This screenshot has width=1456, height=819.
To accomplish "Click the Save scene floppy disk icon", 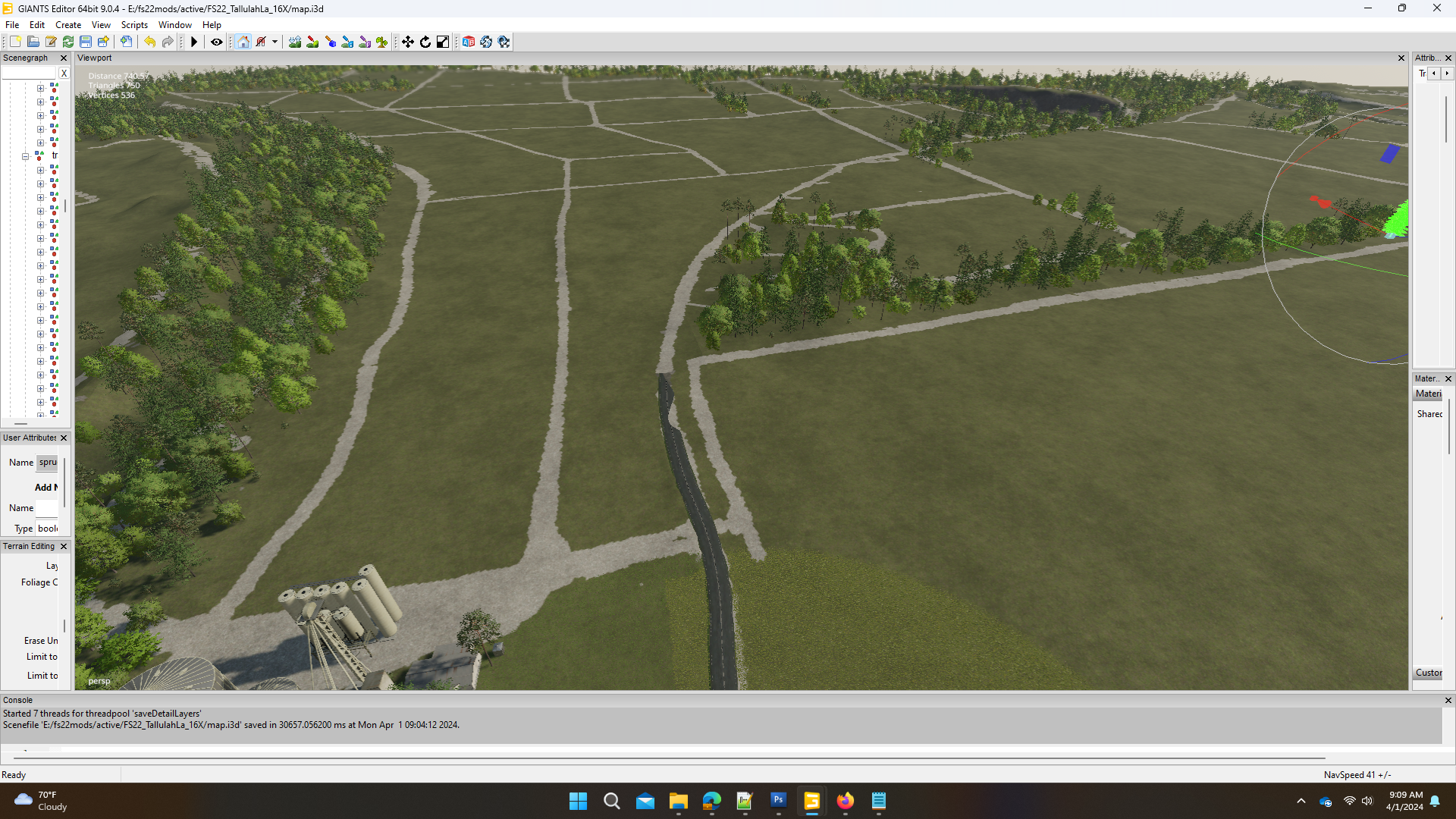I will pyautogui.click(x=86, y=42).
